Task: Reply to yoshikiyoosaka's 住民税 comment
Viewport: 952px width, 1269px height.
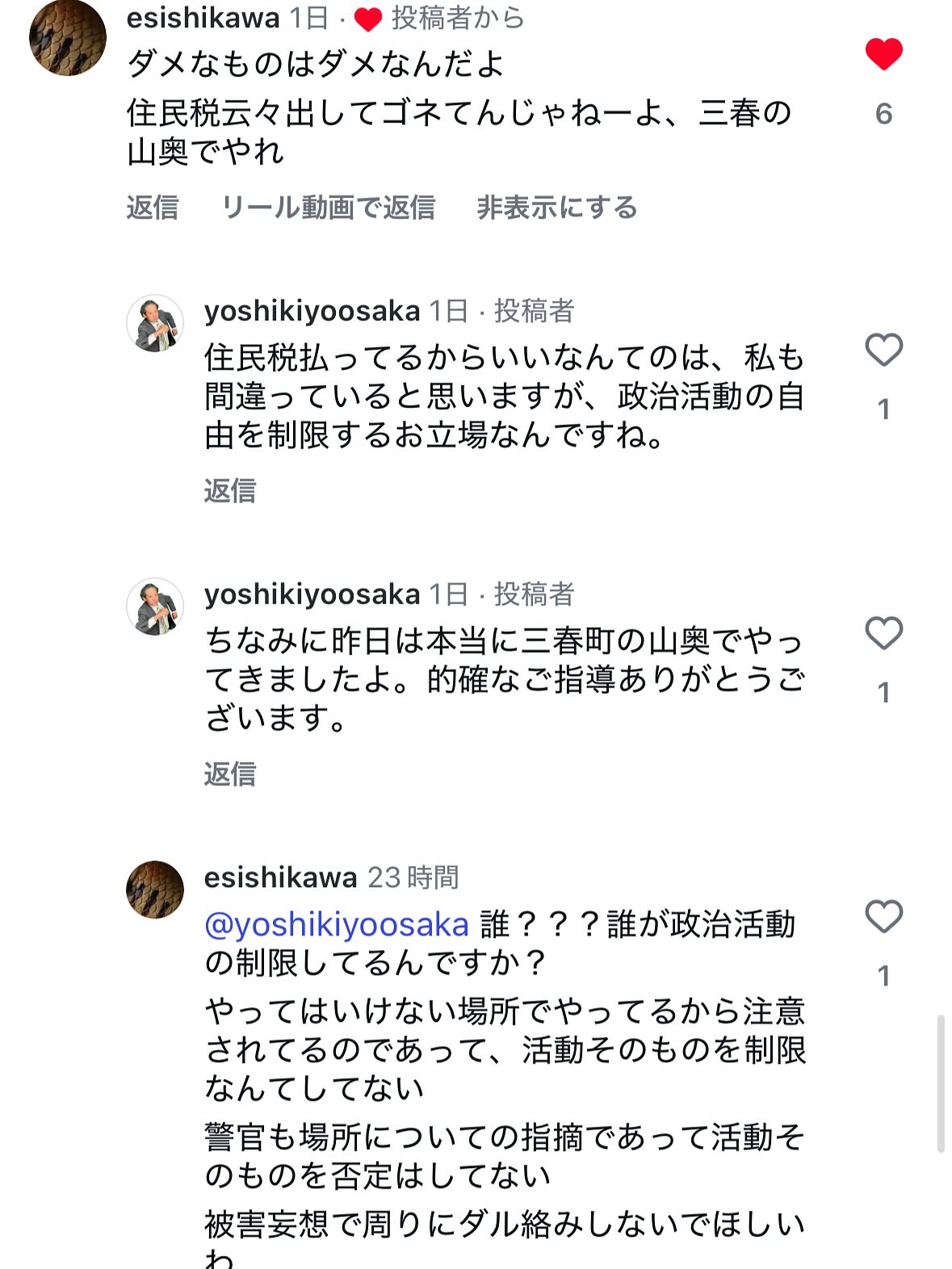Action: 229,490
